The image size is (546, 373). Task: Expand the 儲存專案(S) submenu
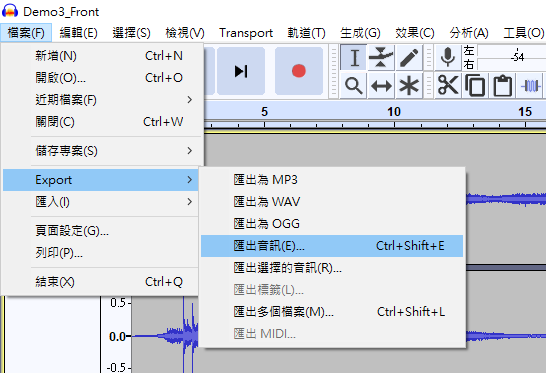pyautogui.click(x=115, y=151)
